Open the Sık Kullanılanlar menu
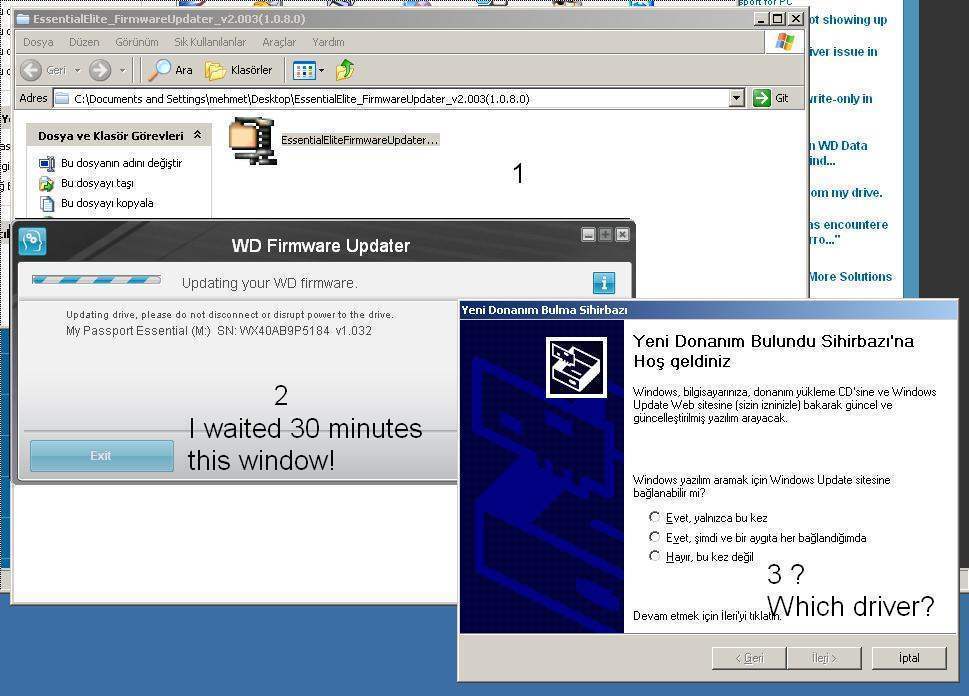 (210, 42)
